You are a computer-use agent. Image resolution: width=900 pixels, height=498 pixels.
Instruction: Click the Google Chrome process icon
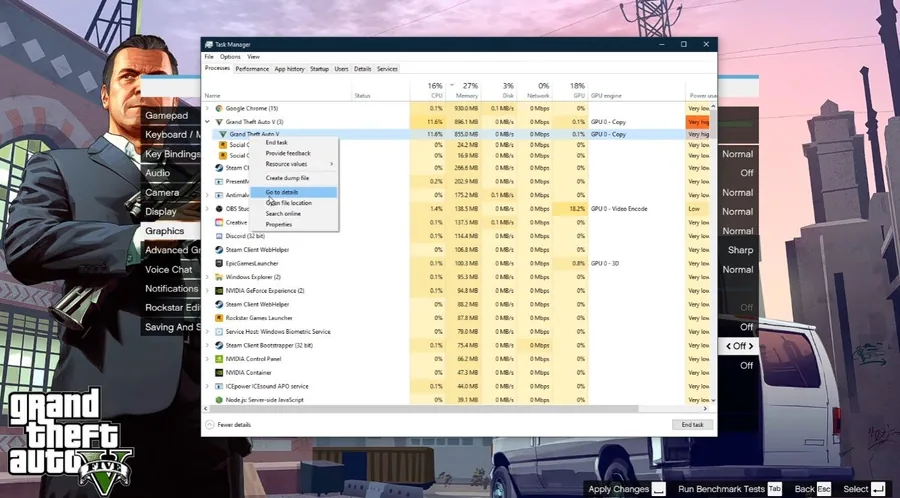(x=219, y=108)
